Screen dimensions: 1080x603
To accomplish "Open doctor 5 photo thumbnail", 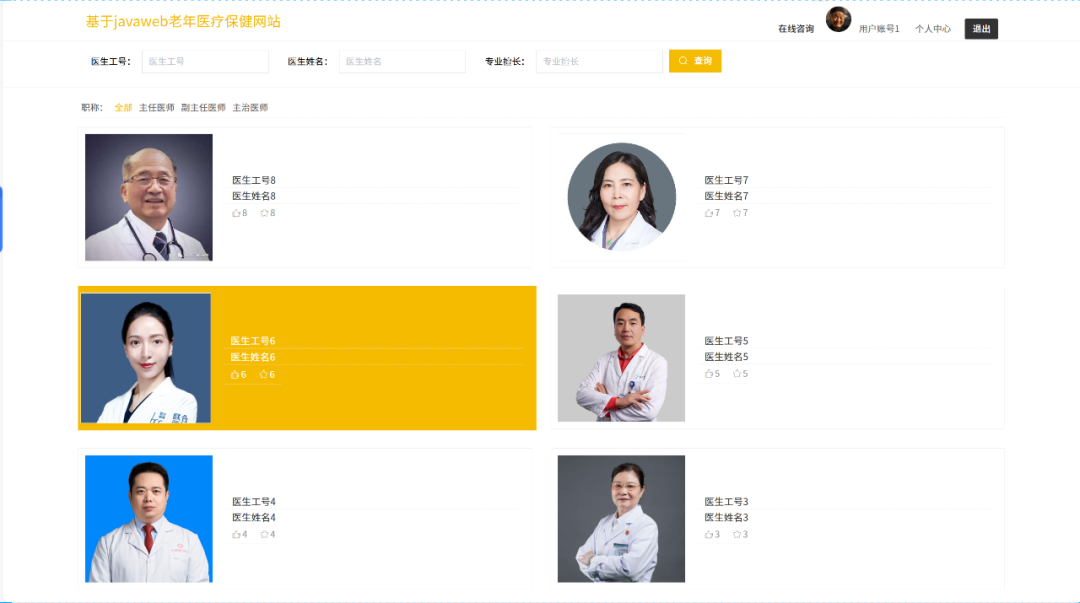I will coord(621,358).
